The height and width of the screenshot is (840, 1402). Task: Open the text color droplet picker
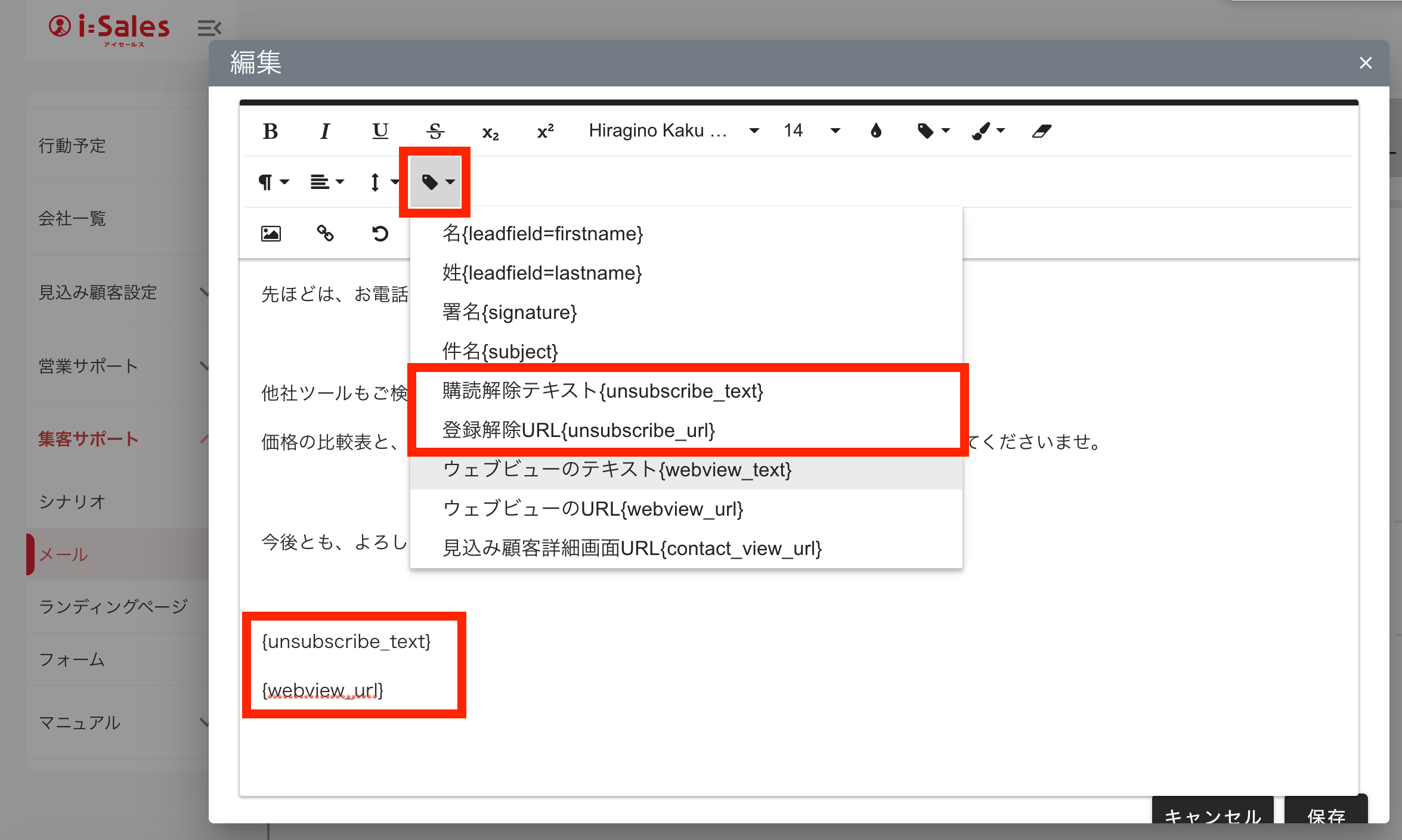click(875, 131)
